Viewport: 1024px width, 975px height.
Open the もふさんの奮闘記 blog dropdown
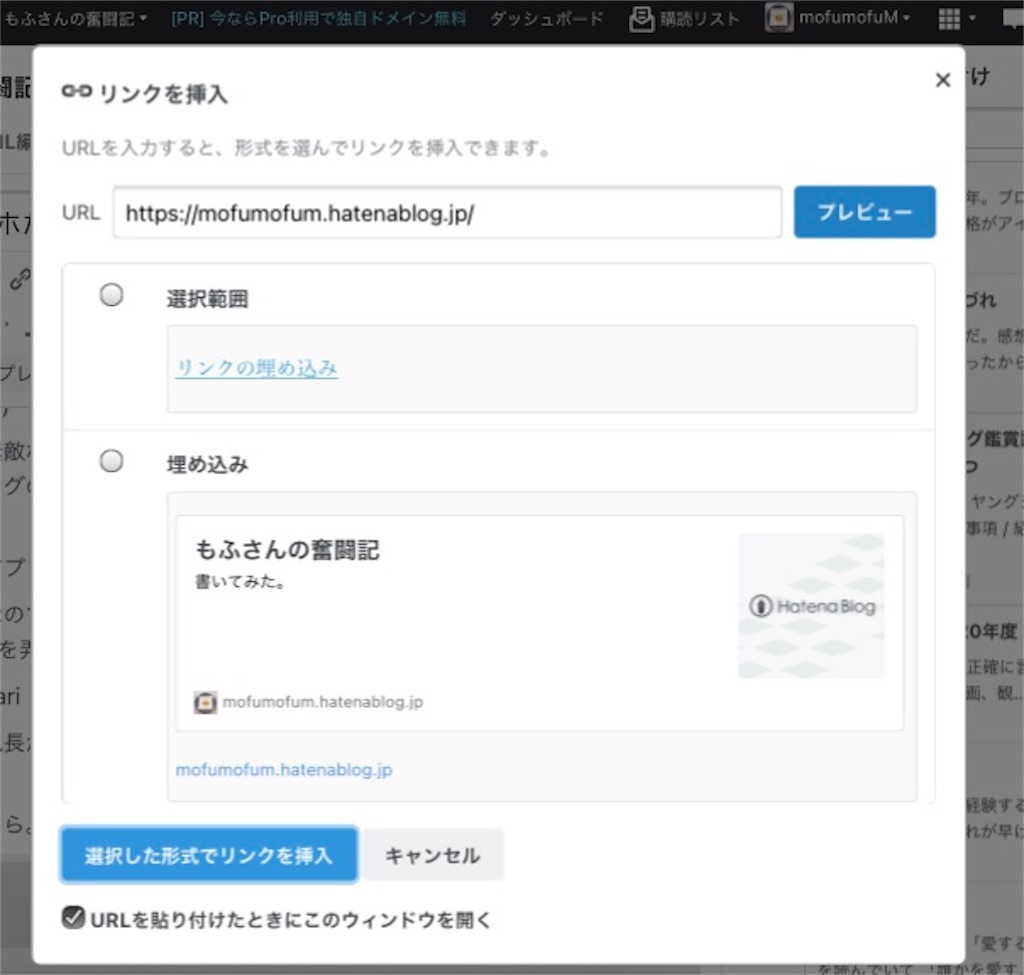pyautogui.click(x=75, y=19)
